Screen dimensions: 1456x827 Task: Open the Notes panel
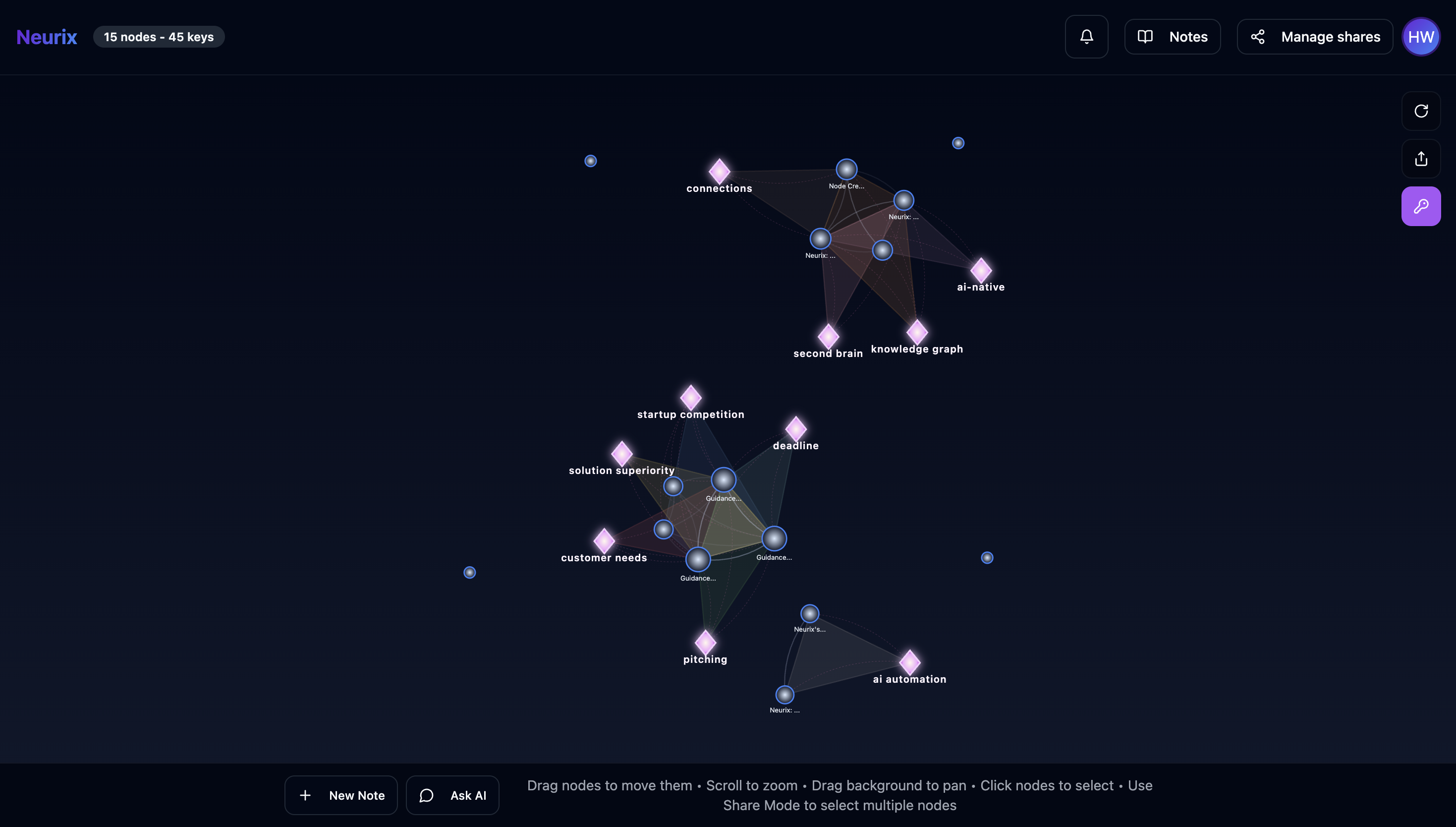[x=1172, y=36]
